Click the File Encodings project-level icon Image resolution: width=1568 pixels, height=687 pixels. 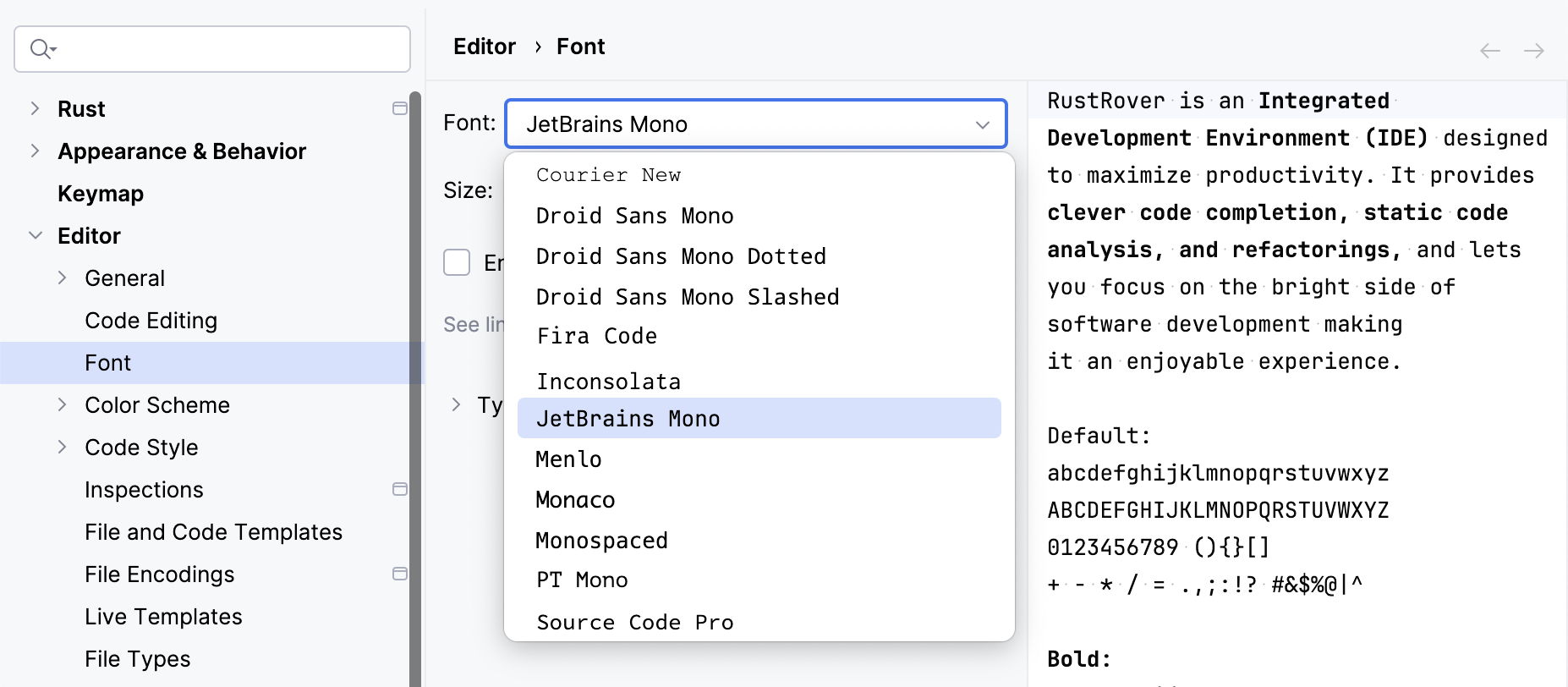400,574
